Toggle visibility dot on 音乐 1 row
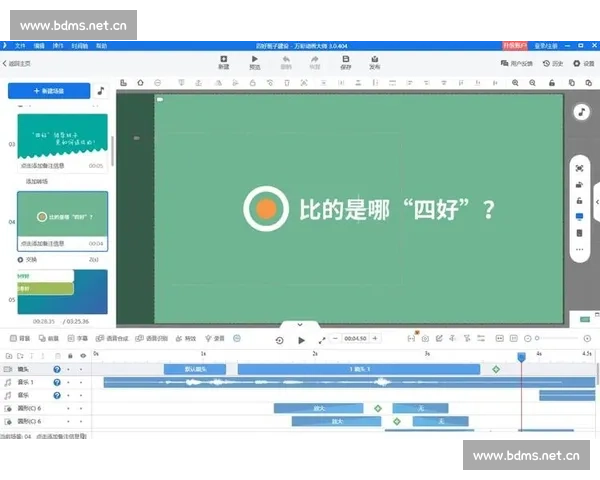 coord(81,382)
